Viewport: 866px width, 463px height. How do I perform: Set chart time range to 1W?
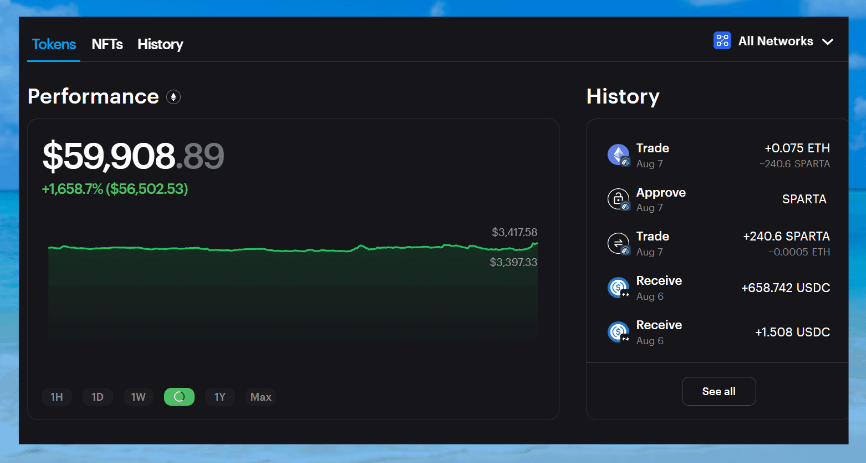click(138, 397)
